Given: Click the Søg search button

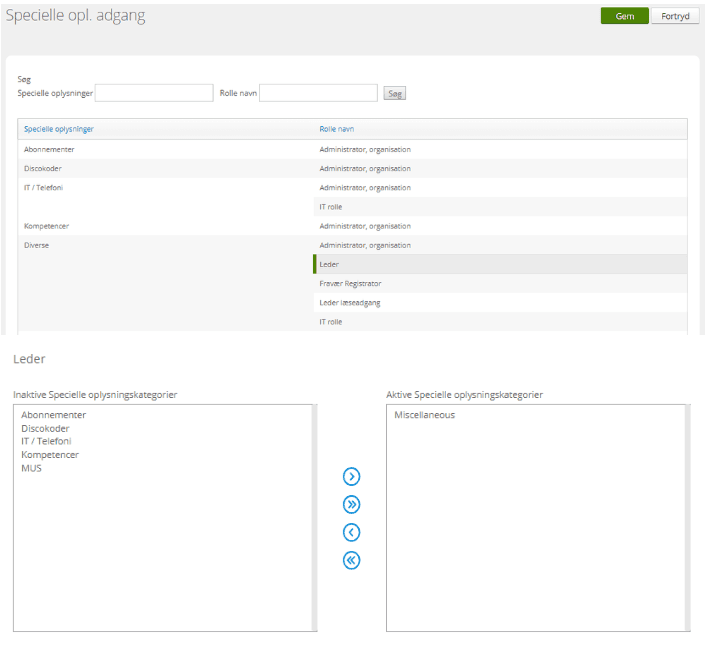Looking at the screenshot, I should pos(394,93).
